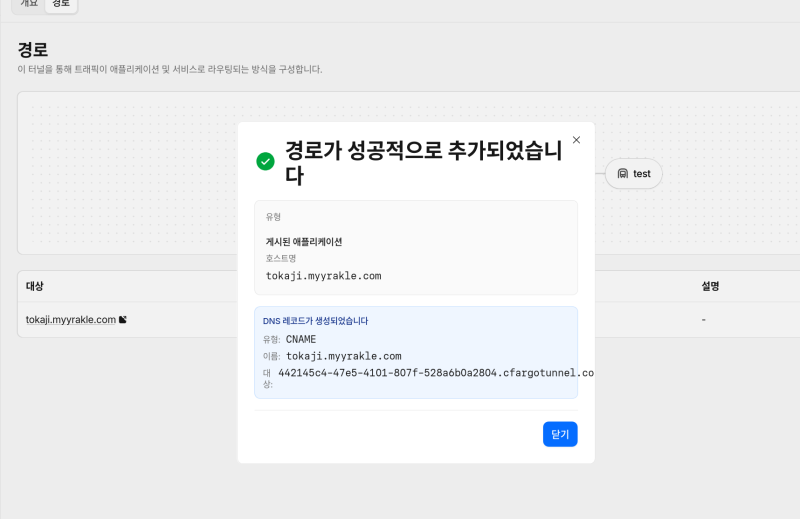Image resolution: width=800 pixels, height=519 pixels.
Task: Click the dash in the 설명 column cell
Action: [x=704, y=320]
